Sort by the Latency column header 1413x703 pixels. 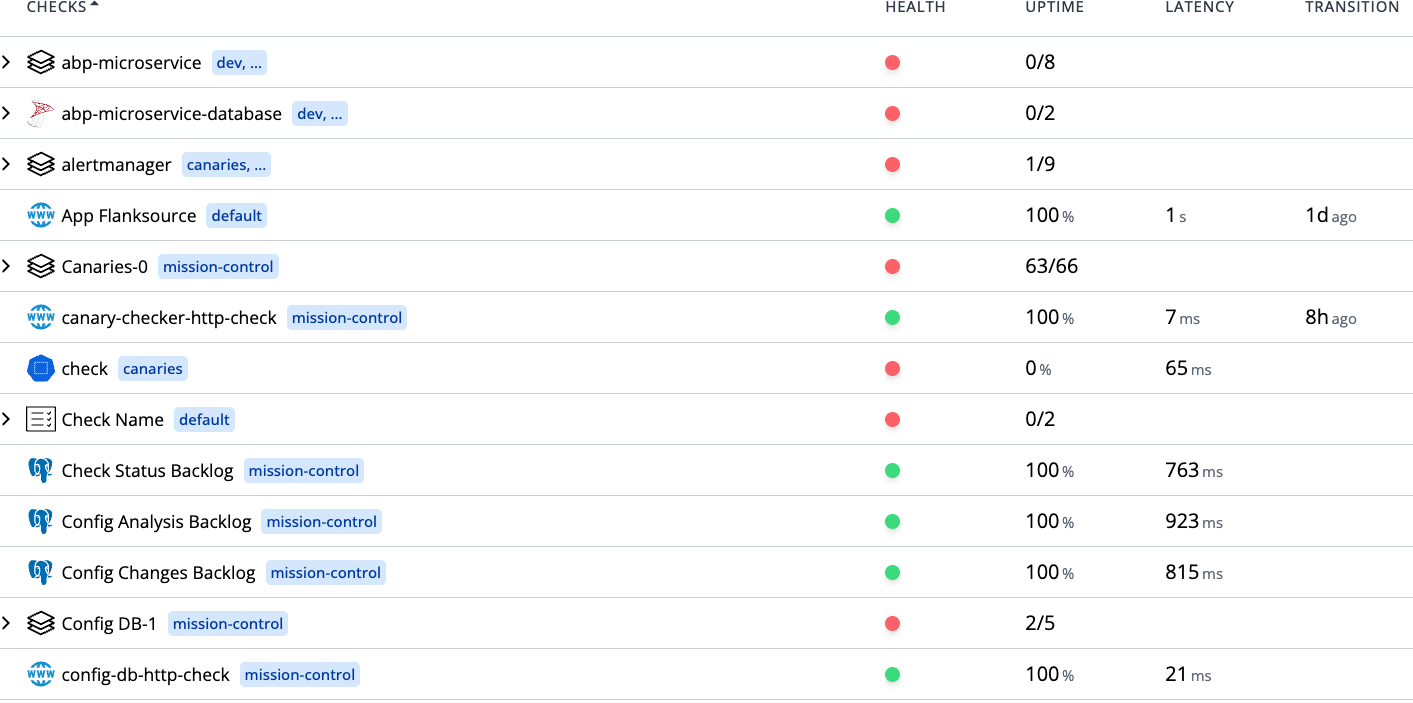pyautogui.click(x=1199, y=7)
